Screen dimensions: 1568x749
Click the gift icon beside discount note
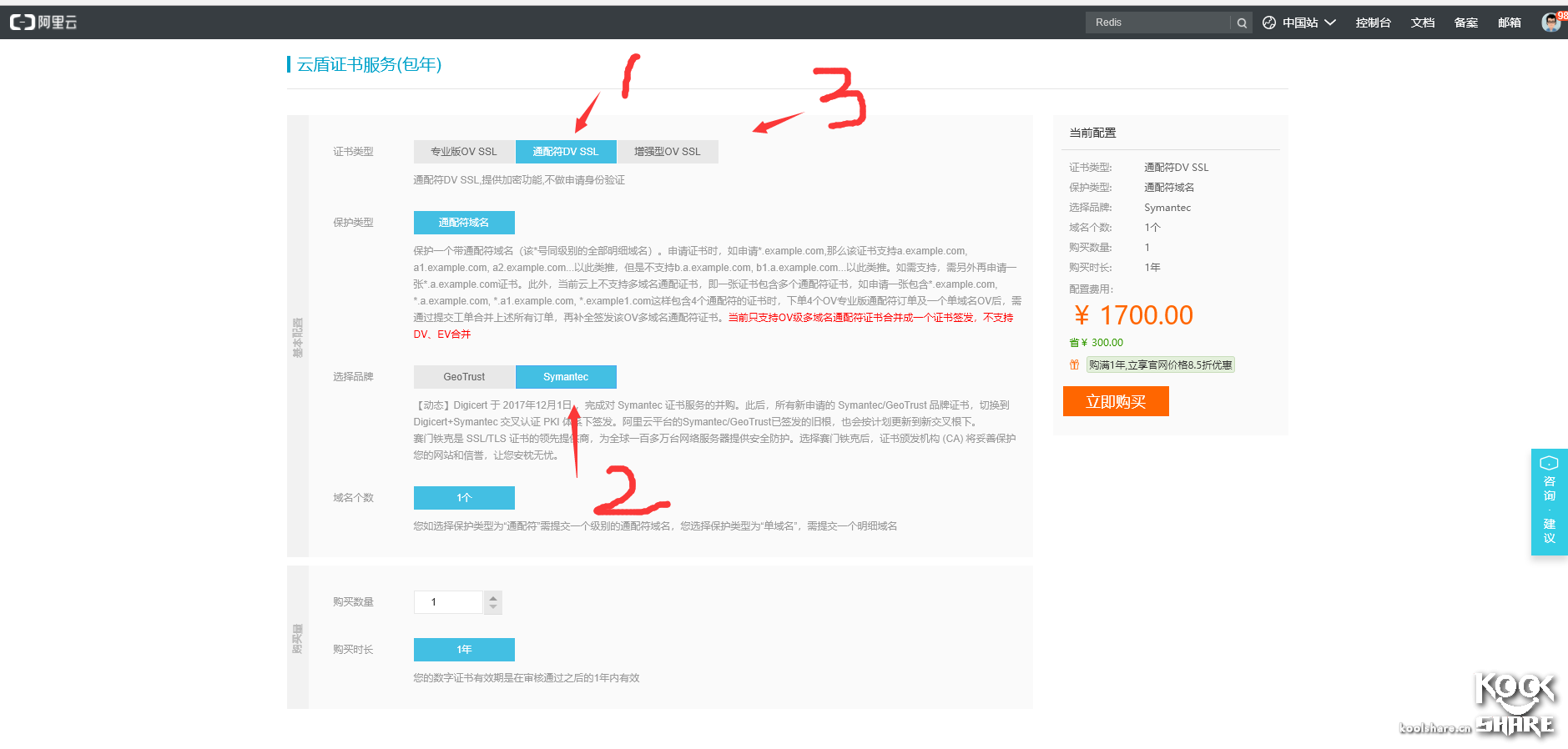[x=1075, y=364]
